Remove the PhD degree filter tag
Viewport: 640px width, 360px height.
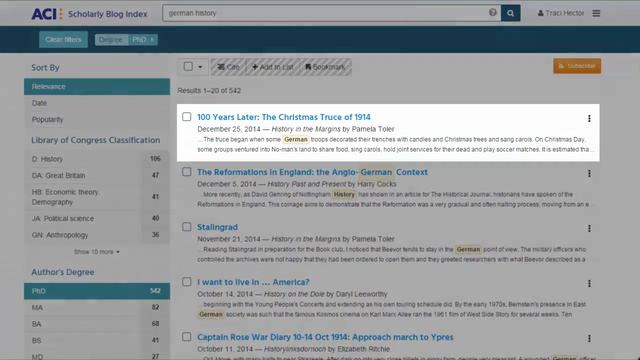pyautogui.click(x=152, y=40)
